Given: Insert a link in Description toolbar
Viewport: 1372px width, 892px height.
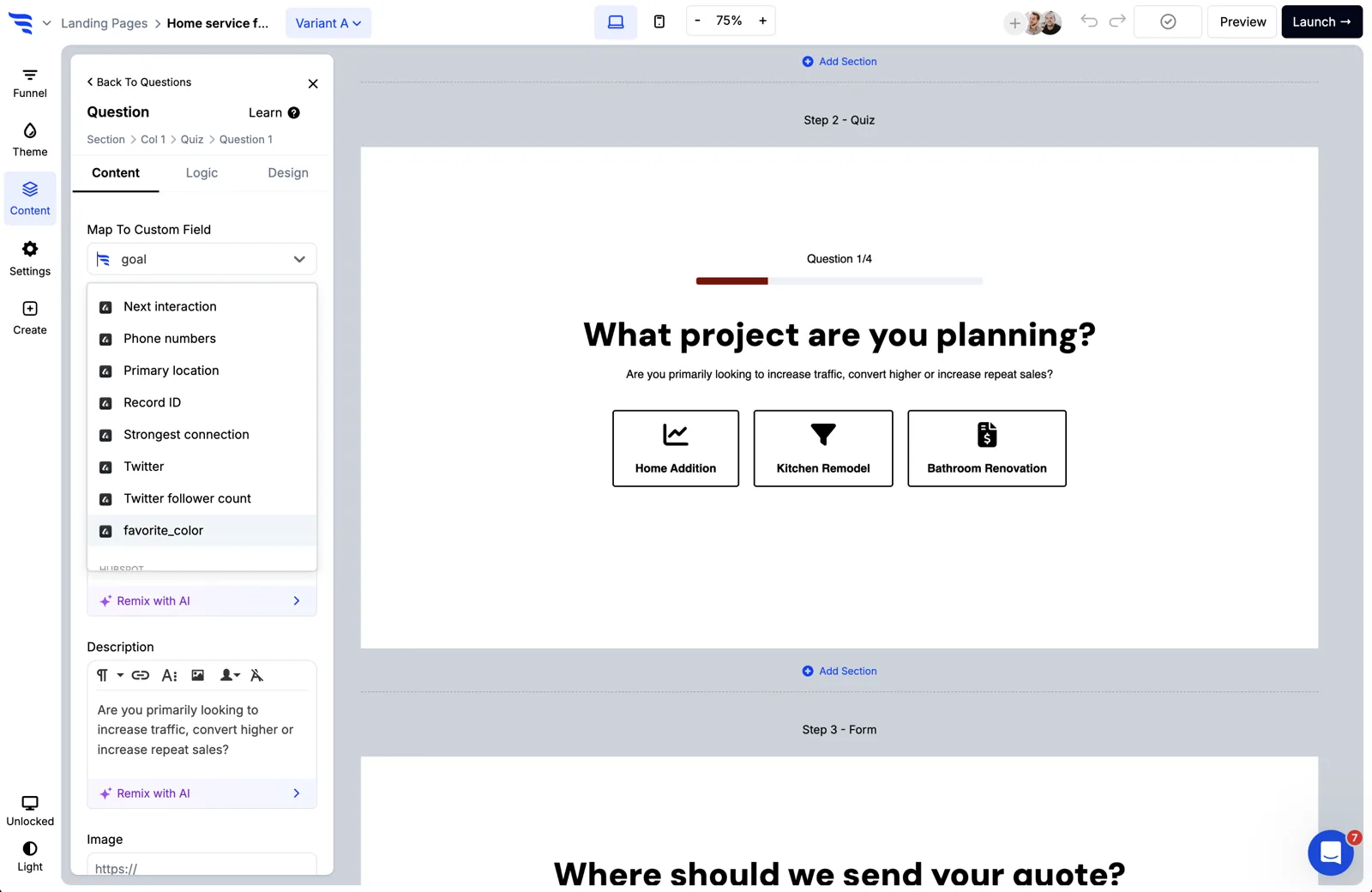Looking at the screenshot, I should pos(141,675).
